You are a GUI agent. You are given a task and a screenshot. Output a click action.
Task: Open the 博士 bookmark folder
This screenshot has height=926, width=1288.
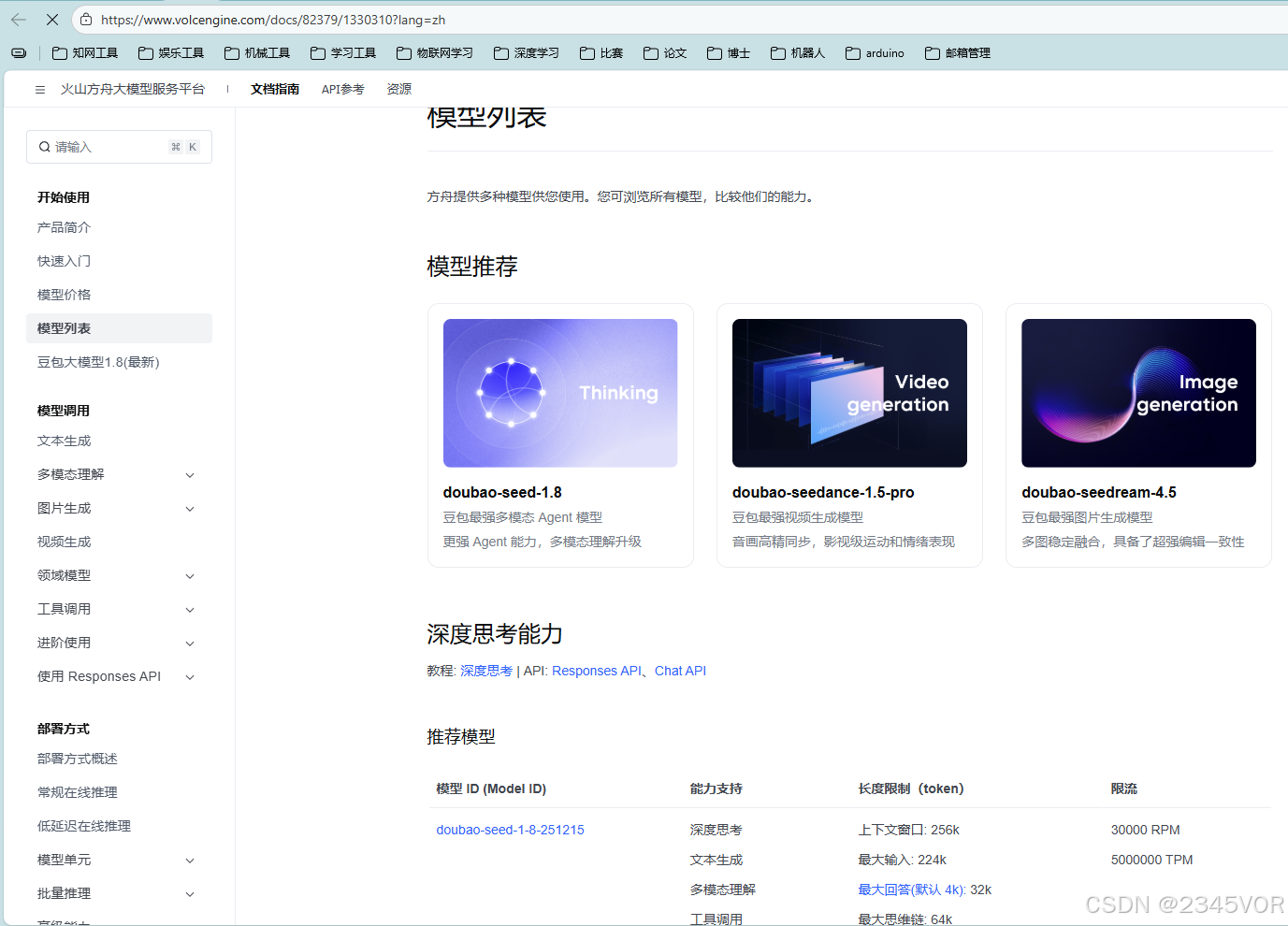pyautogui.click(x=729, y=53)
